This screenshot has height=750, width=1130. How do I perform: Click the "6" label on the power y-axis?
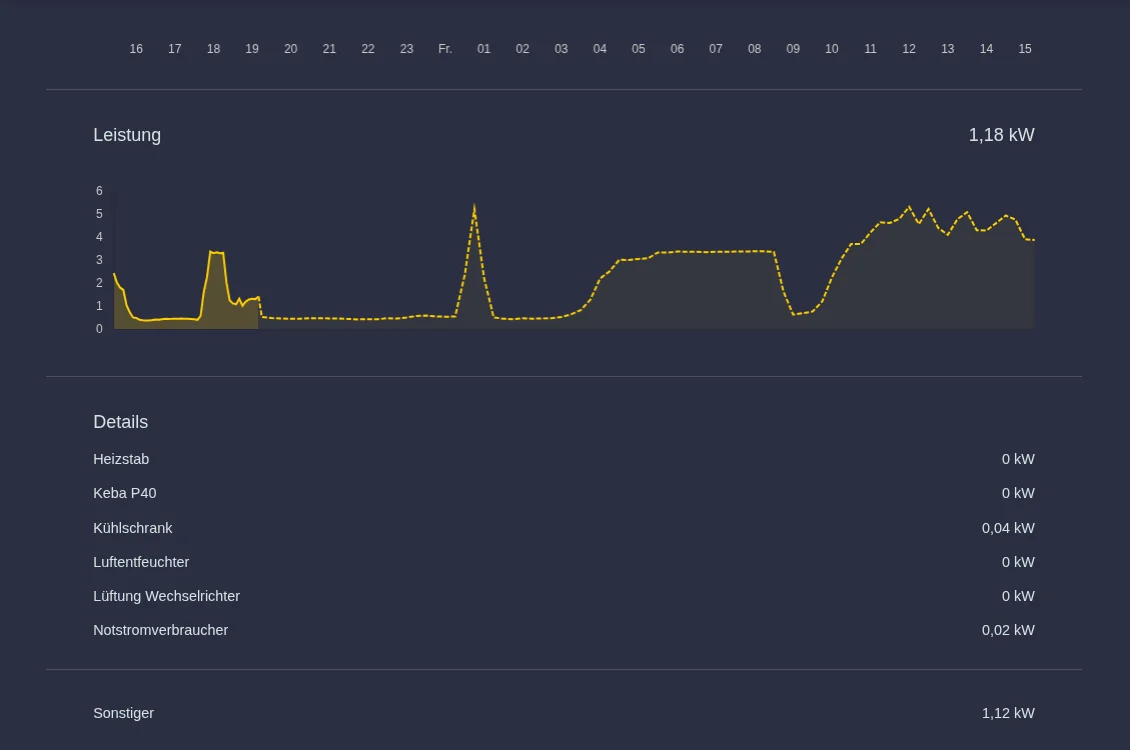click(x=99, y=191)
